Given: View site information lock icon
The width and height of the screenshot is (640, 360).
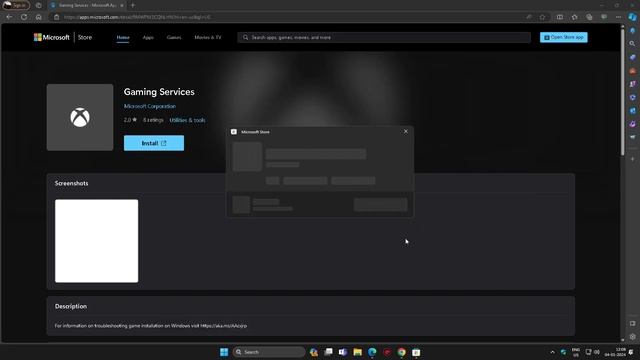Looking at the screenshot, I should 57,17.
